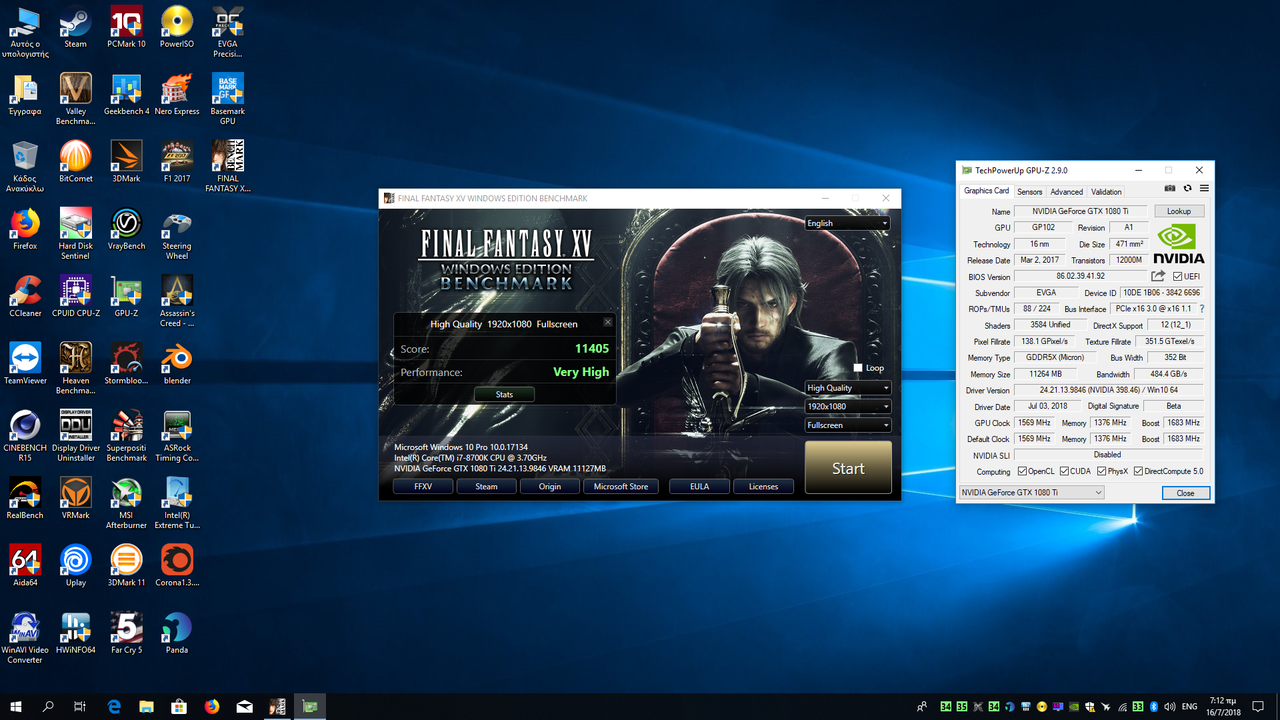Click the Microsoft Store button

coord(621,486)
